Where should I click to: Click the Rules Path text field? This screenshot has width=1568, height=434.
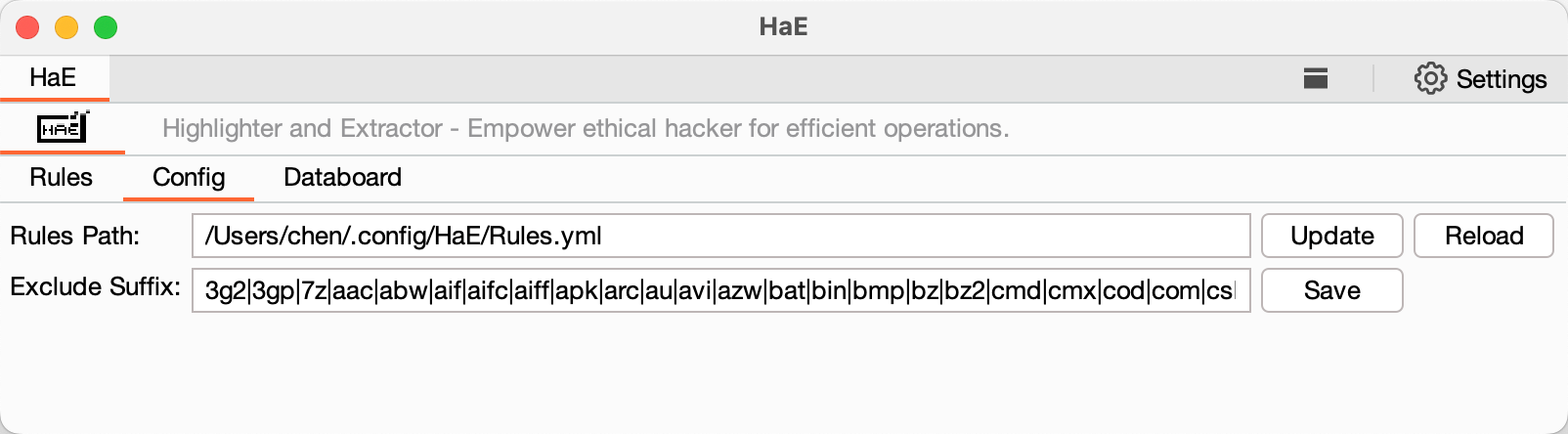pos(720,236)
